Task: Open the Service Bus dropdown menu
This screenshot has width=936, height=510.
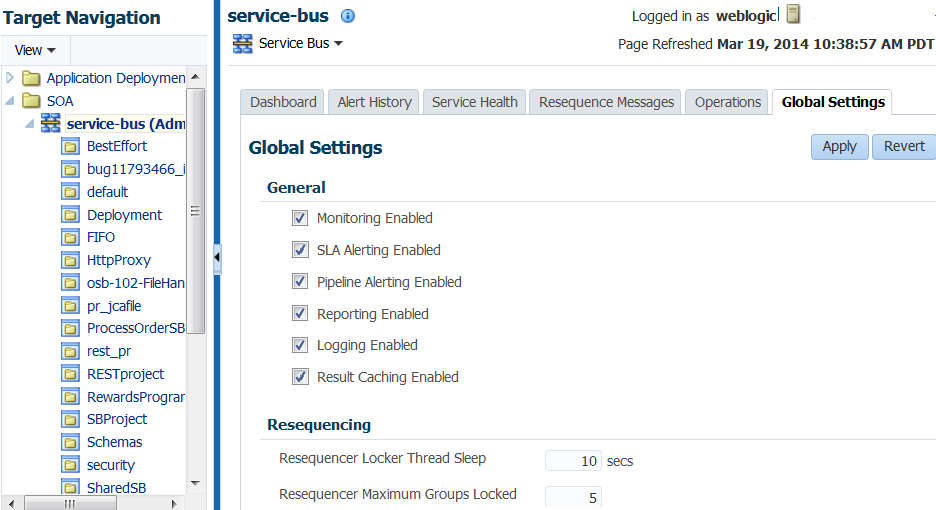Action: (301, 44)
